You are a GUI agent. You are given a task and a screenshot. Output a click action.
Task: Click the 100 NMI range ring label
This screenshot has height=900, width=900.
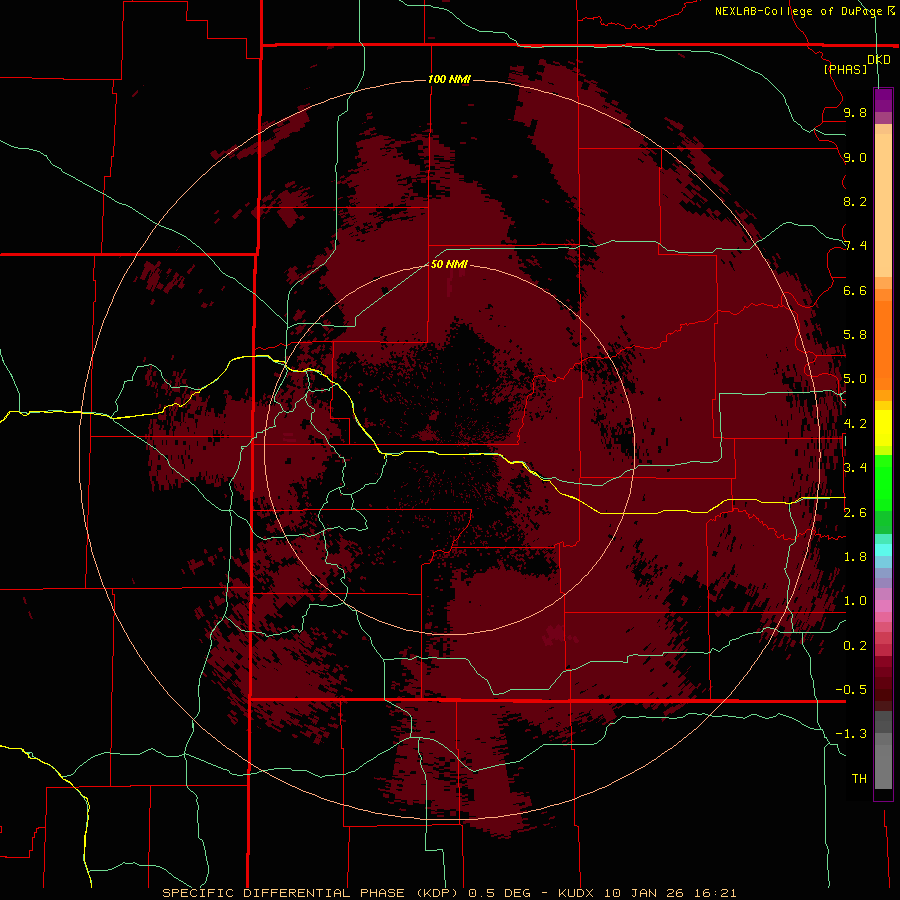click(449, 79)
